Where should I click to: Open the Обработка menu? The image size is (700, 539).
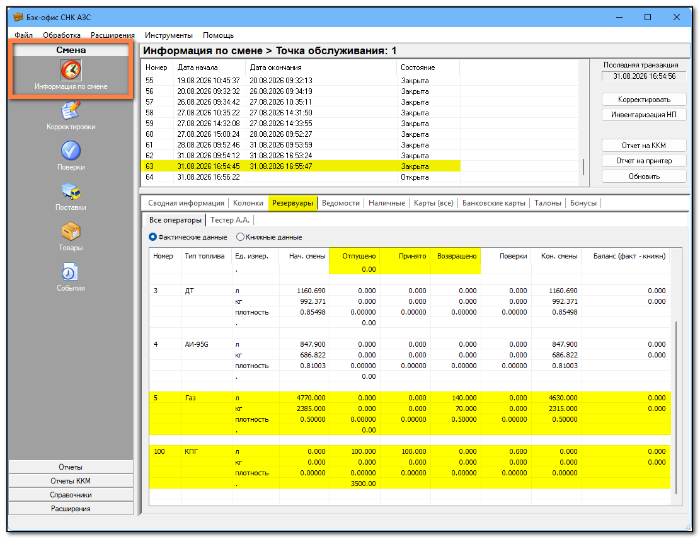pos(62,35)
